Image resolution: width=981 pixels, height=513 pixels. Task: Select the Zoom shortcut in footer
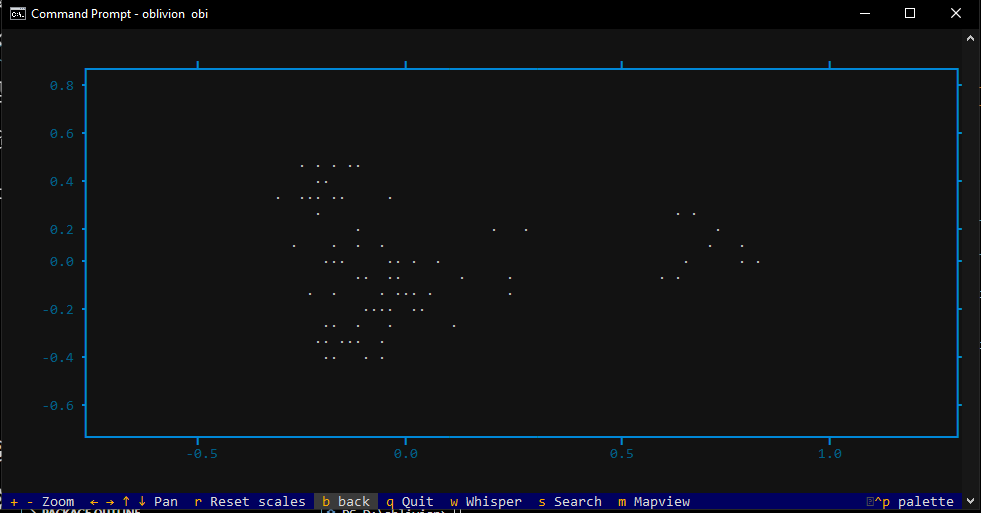42,502
